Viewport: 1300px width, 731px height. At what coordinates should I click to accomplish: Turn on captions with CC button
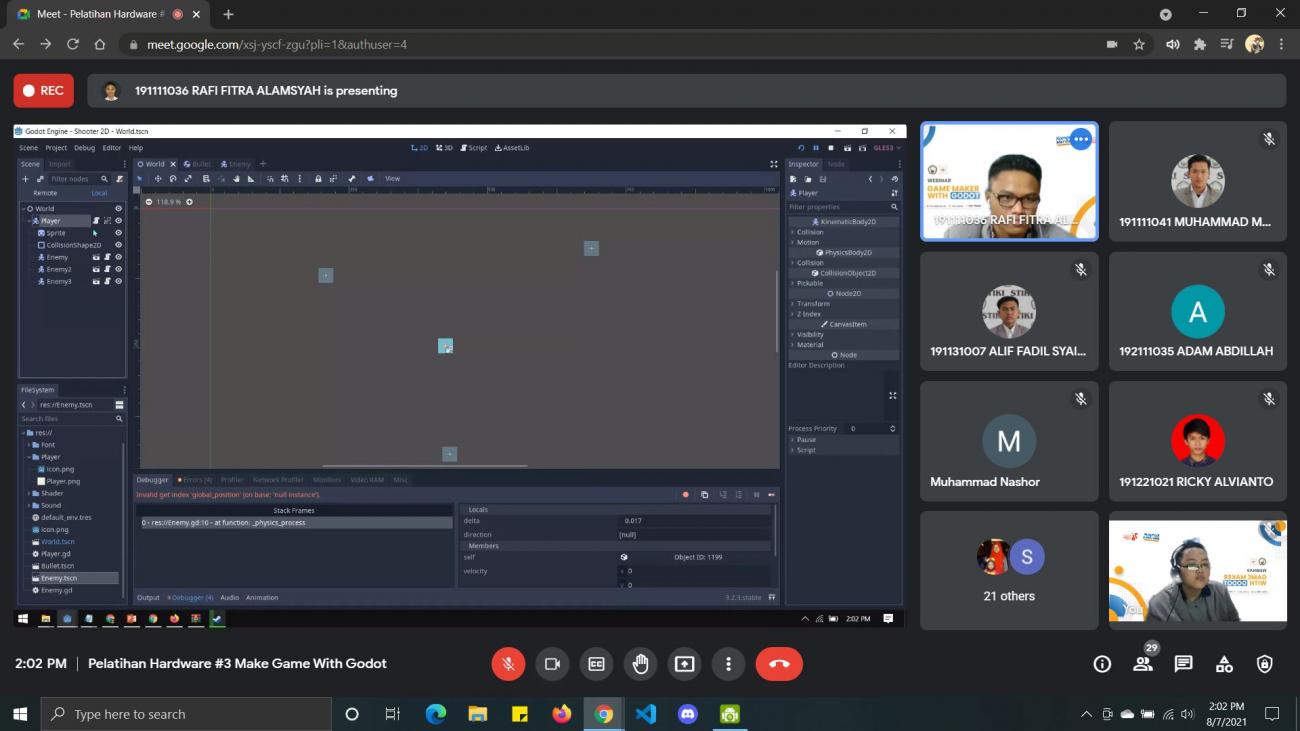(x=596, y=664)
